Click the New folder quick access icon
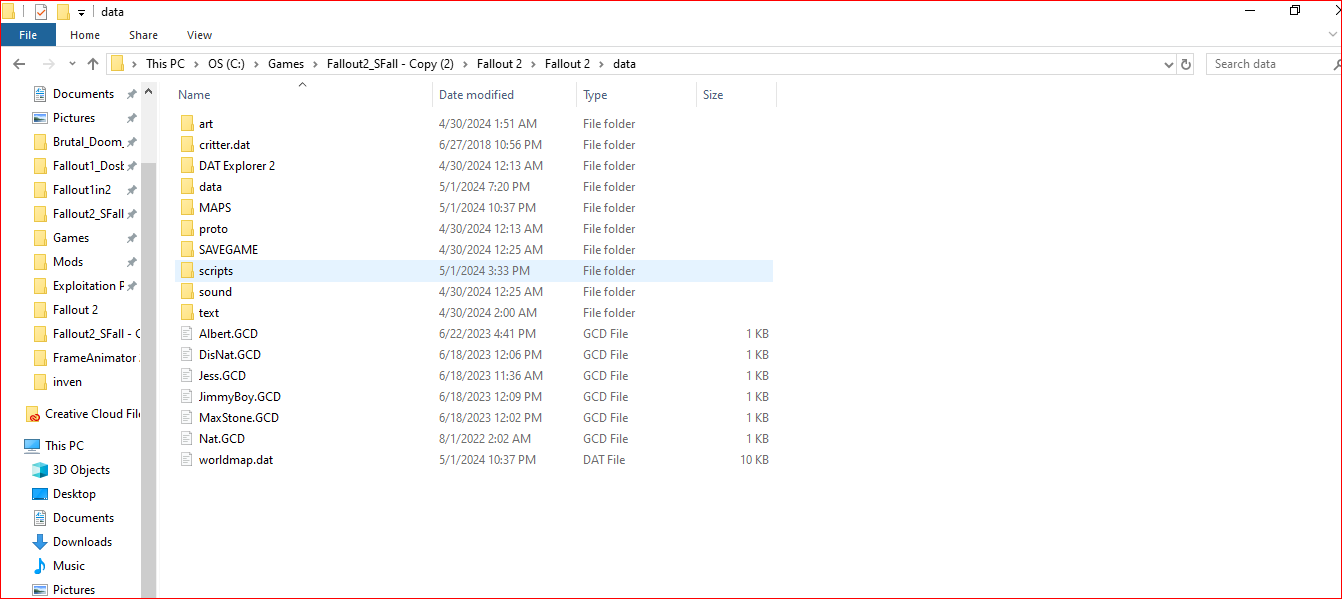This screenshot has height=599, width=1342. coord(63,12)
